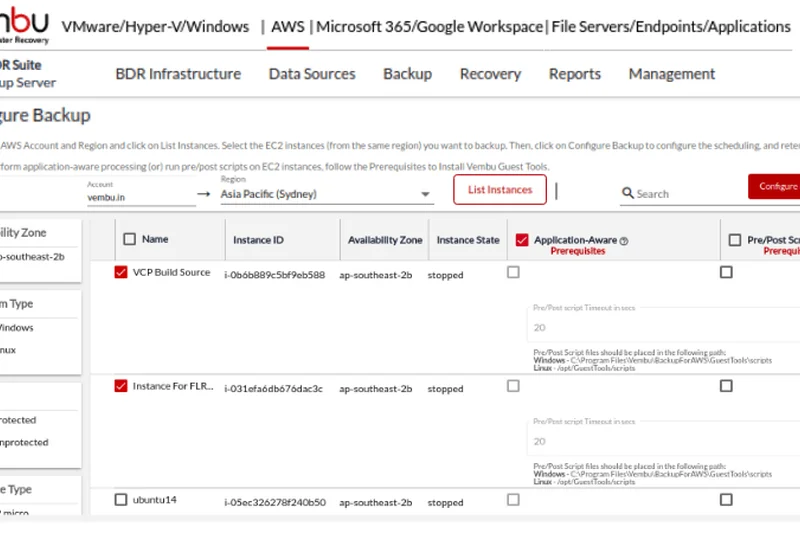Uncheck the Instance For FLR row checkbox
The width and height of the screenshot is (800, 533).
[121, 386]
